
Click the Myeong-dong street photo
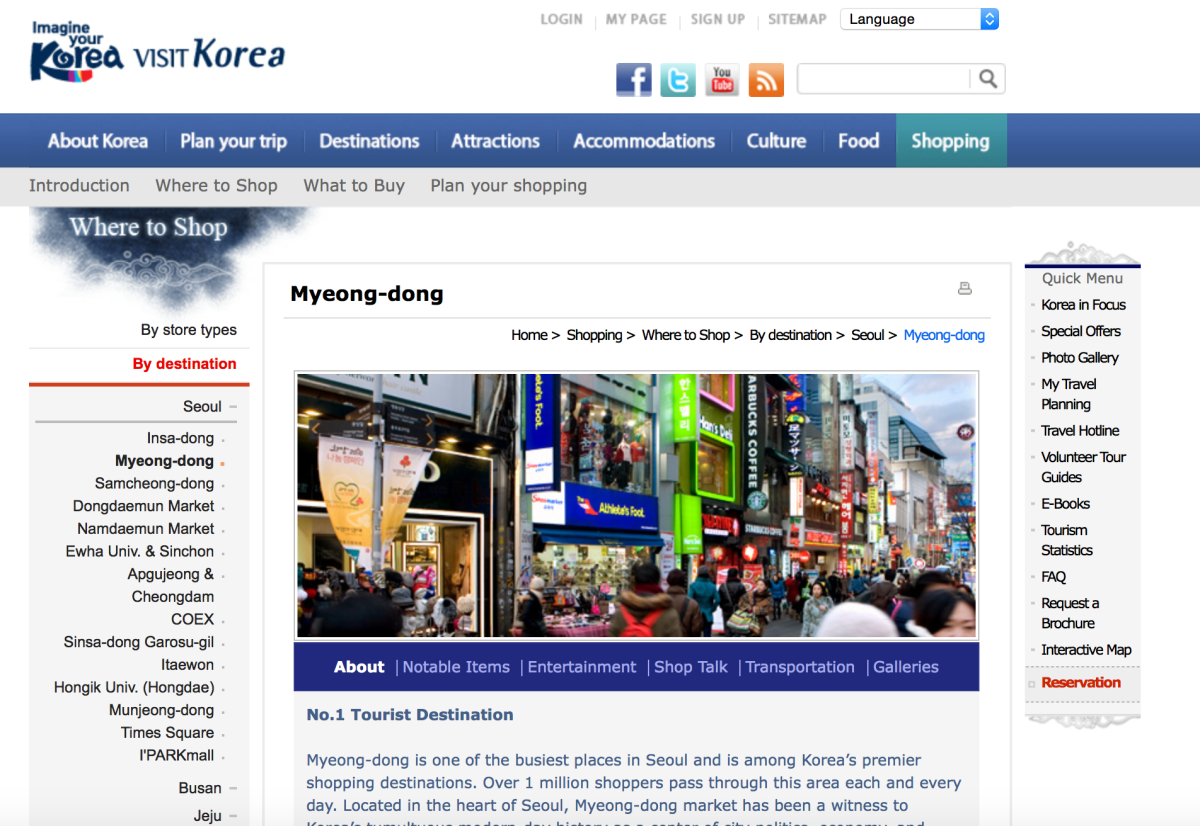point(636,506)
